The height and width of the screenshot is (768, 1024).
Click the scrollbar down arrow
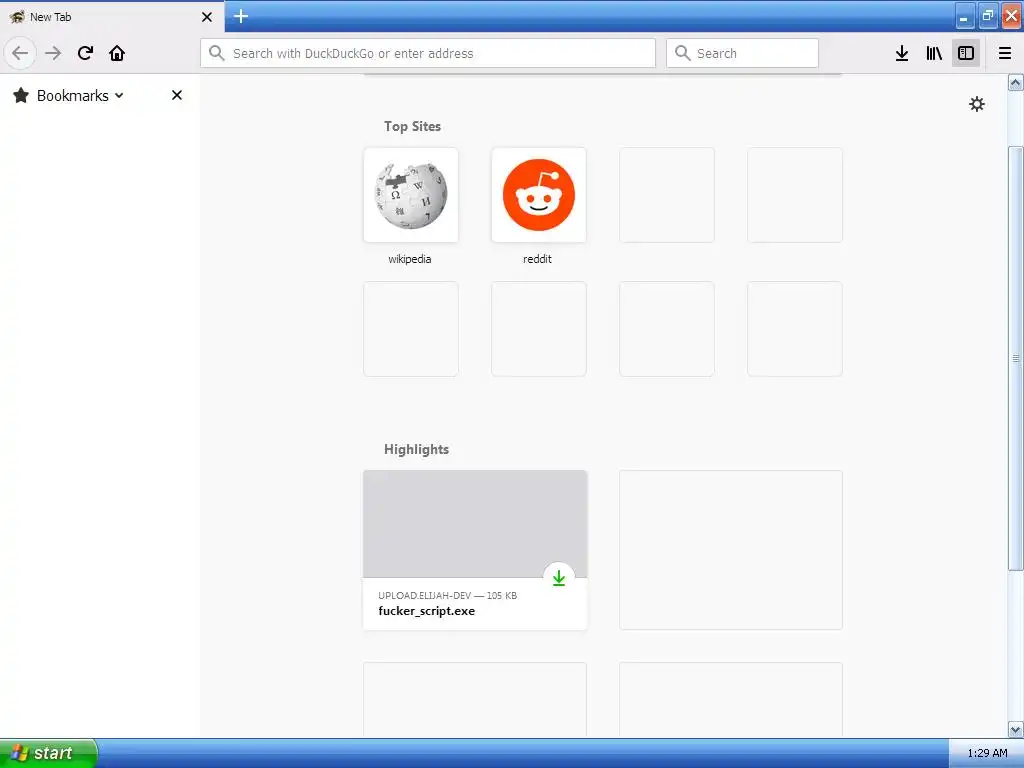tap(1015, 729)
